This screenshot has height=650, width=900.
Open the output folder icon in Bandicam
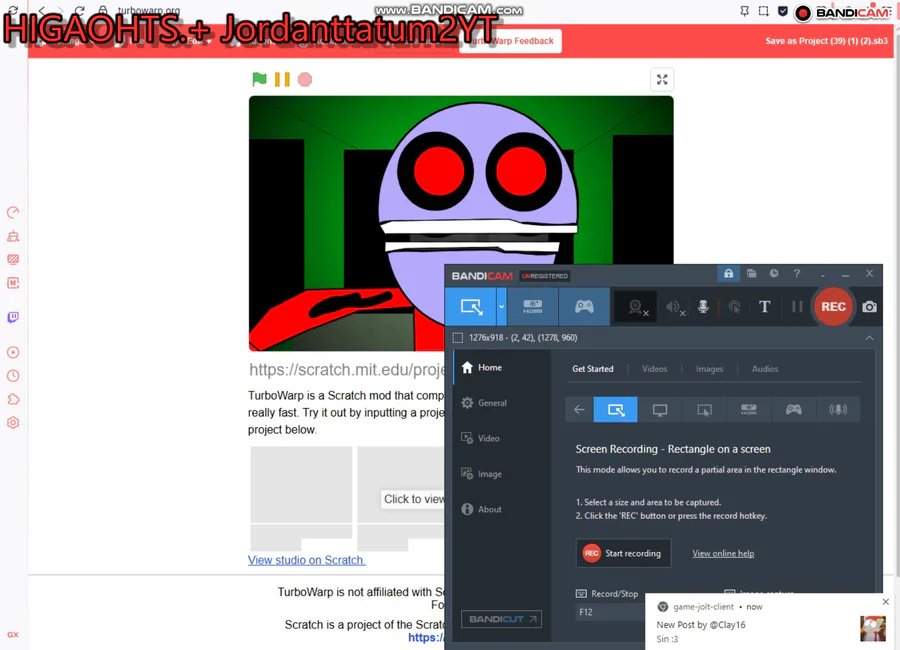pos(751,273)
